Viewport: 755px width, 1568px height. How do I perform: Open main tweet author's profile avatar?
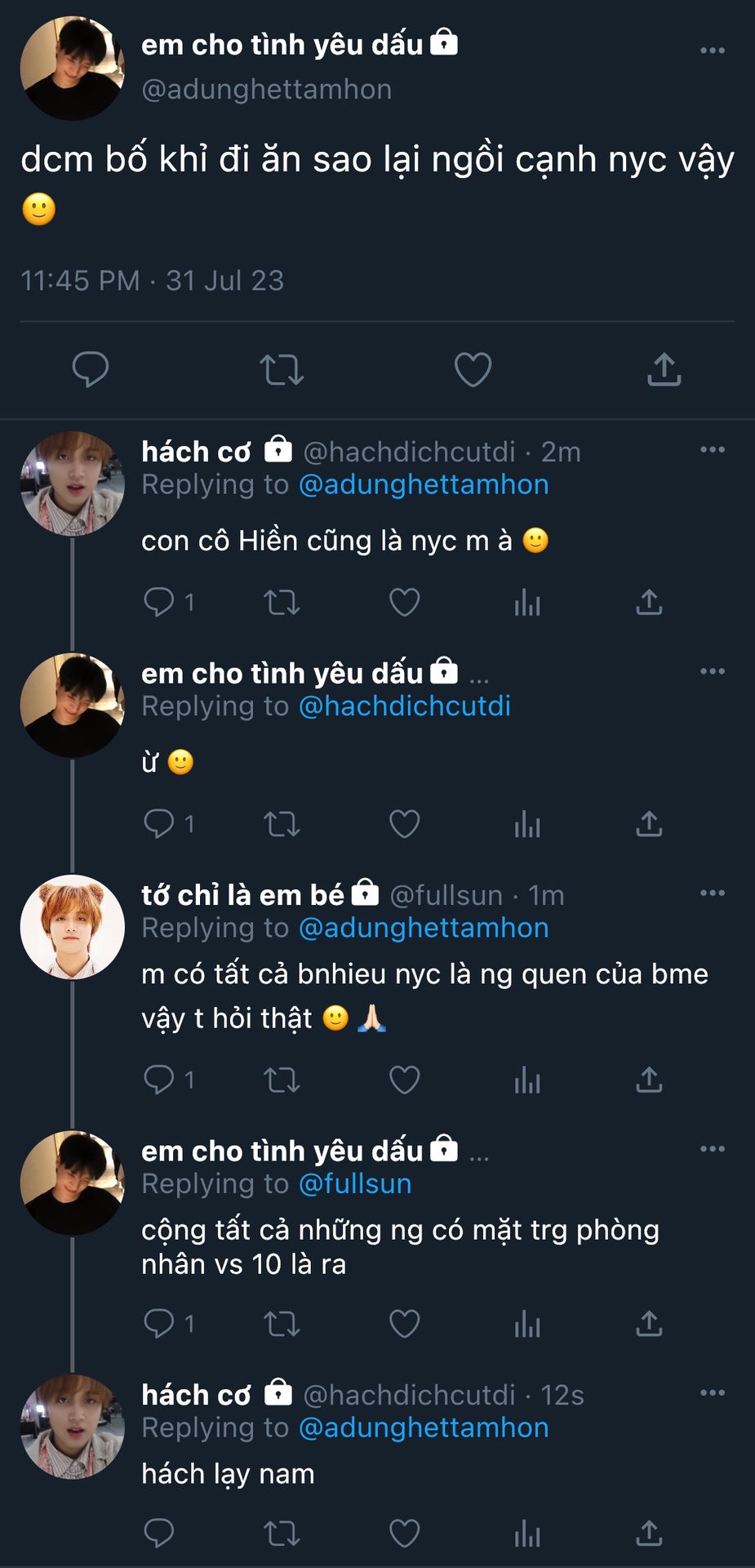tap(73, 69)
